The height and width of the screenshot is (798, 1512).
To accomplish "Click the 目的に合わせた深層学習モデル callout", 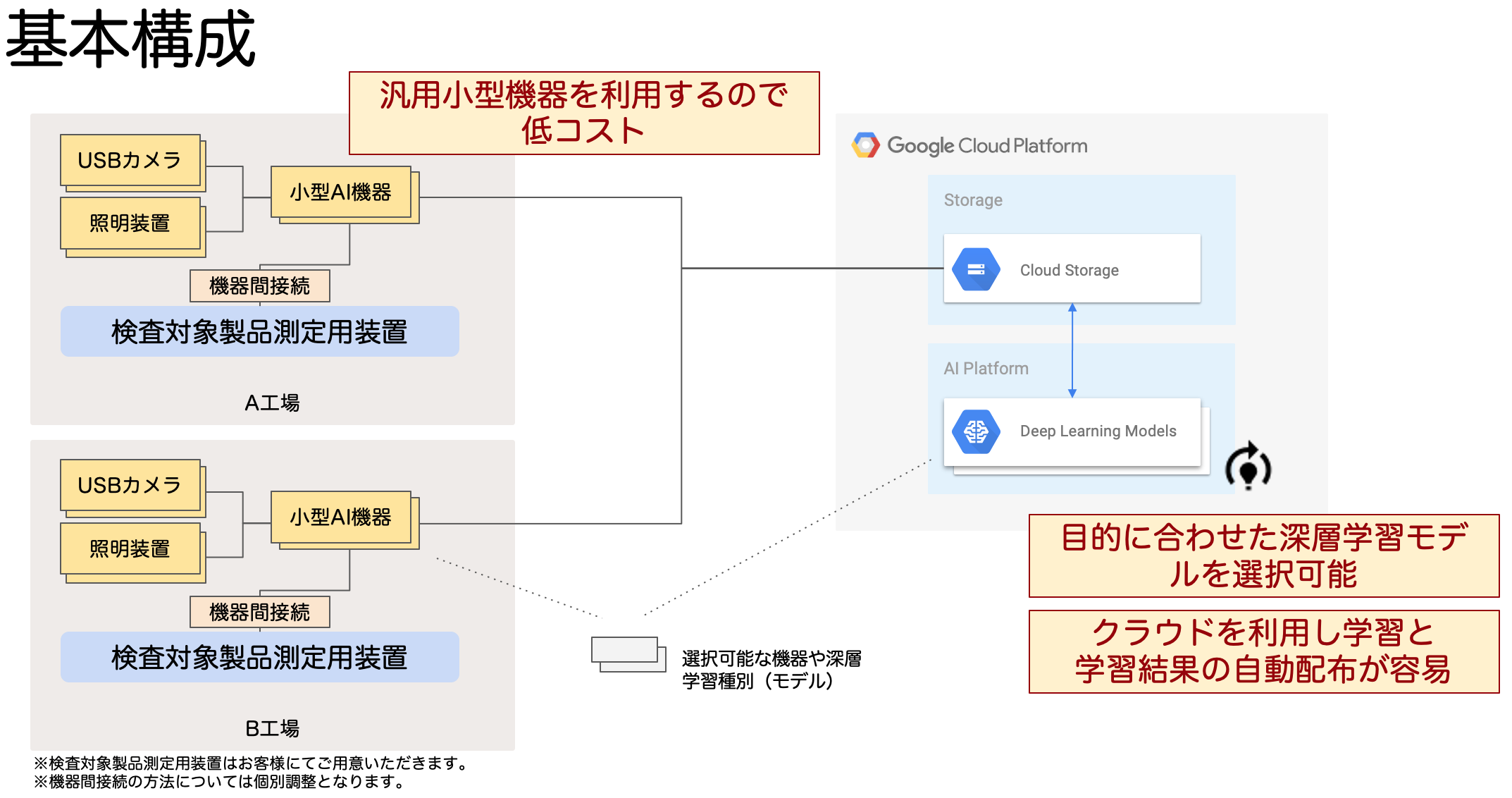I will point(1264,555).
